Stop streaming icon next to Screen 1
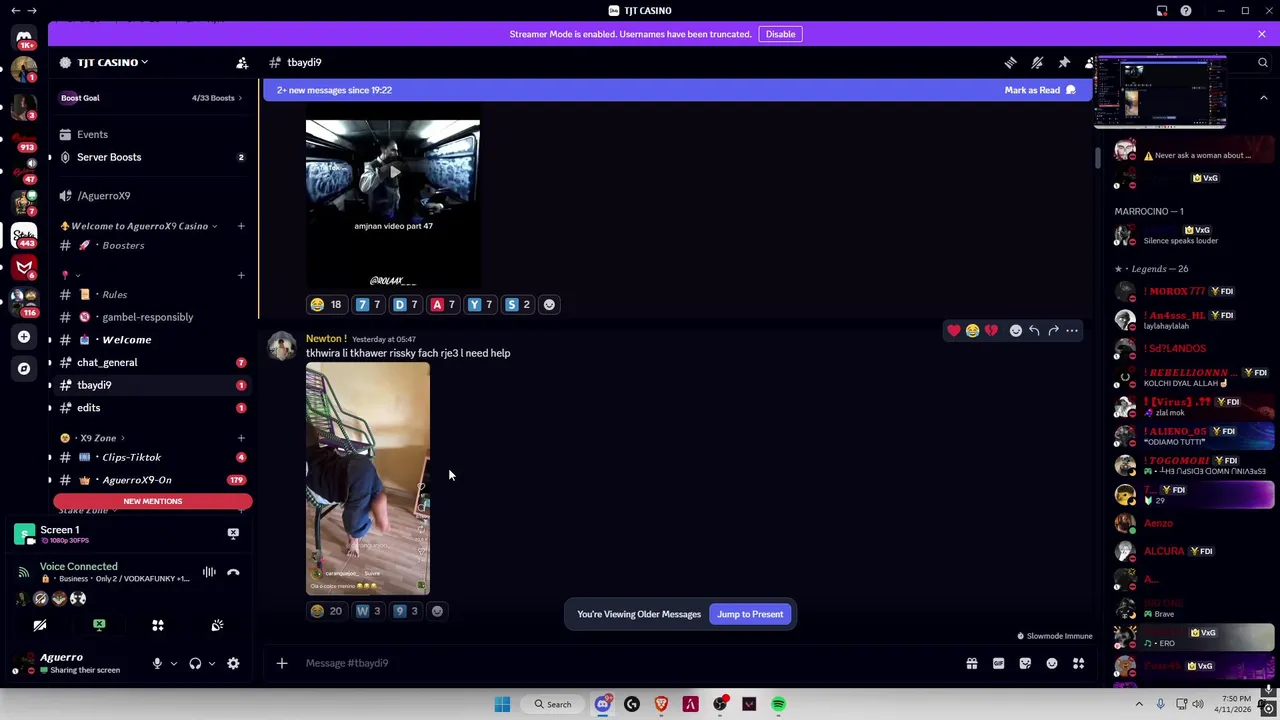The height and width of the screenshot is (720, 1280). point(233,533)
